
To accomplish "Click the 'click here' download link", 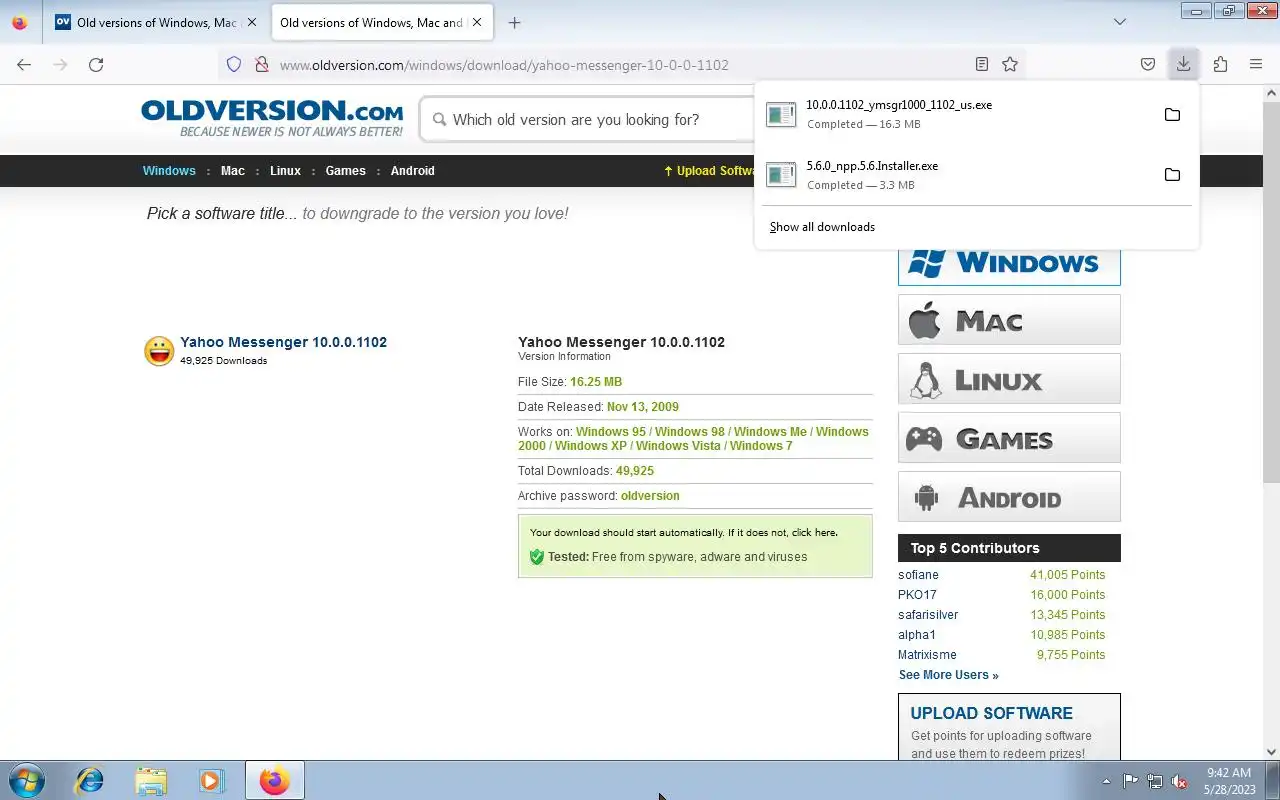I will (x=814, y=533).
